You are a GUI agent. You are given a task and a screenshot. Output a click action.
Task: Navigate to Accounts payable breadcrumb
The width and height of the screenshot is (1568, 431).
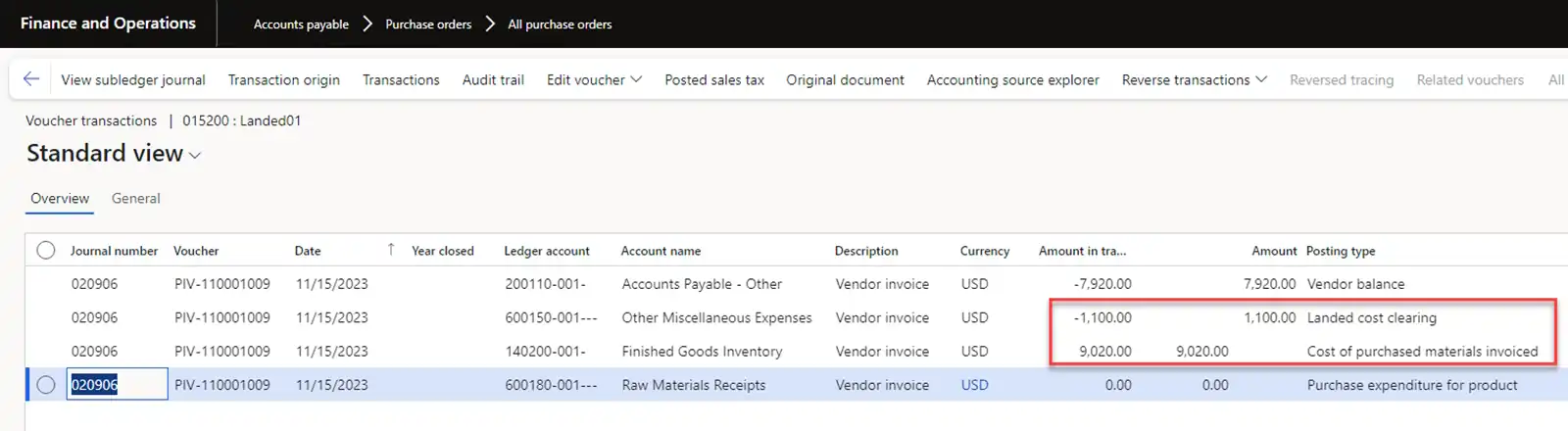click(x=301, y=24)
